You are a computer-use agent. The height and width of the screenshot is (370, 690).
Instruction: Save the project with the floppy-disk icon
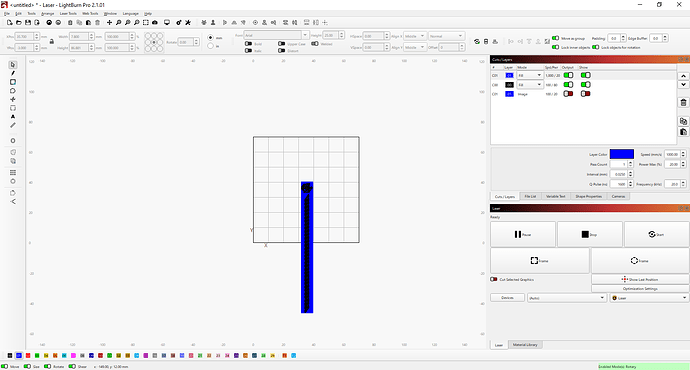28,22
